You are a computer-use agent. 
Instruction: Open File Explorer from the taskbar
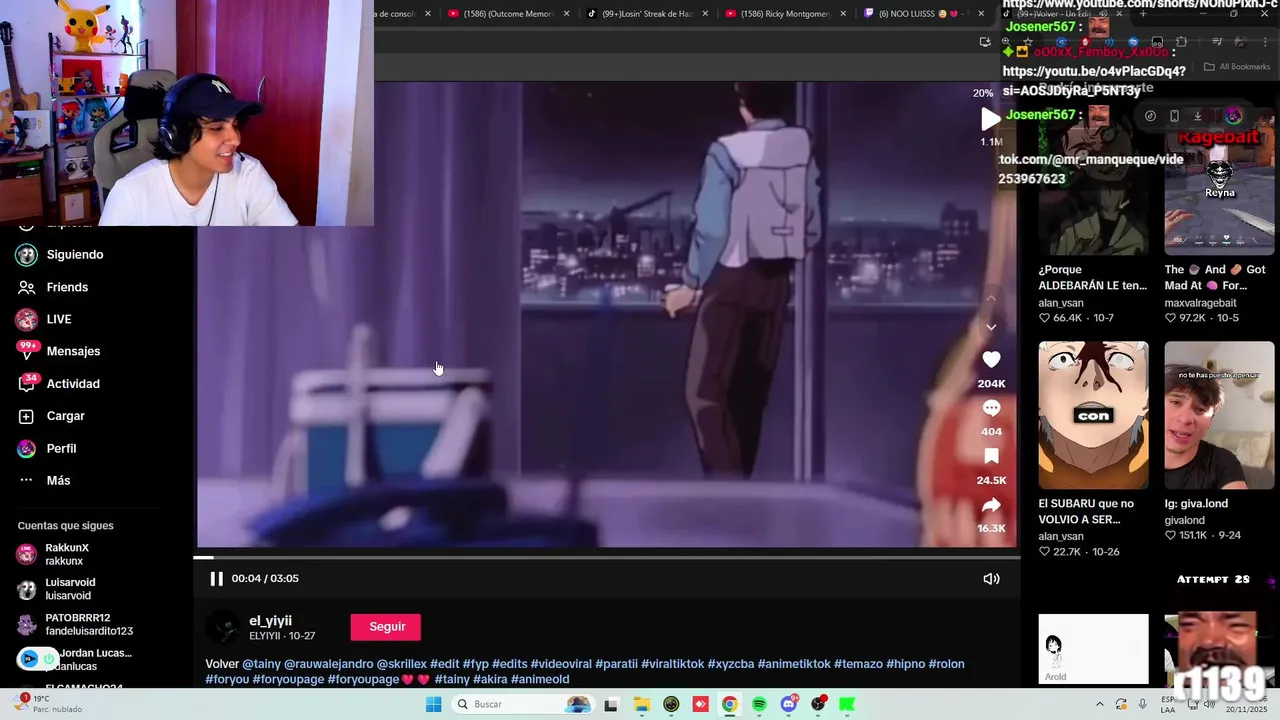click(641, 704)
